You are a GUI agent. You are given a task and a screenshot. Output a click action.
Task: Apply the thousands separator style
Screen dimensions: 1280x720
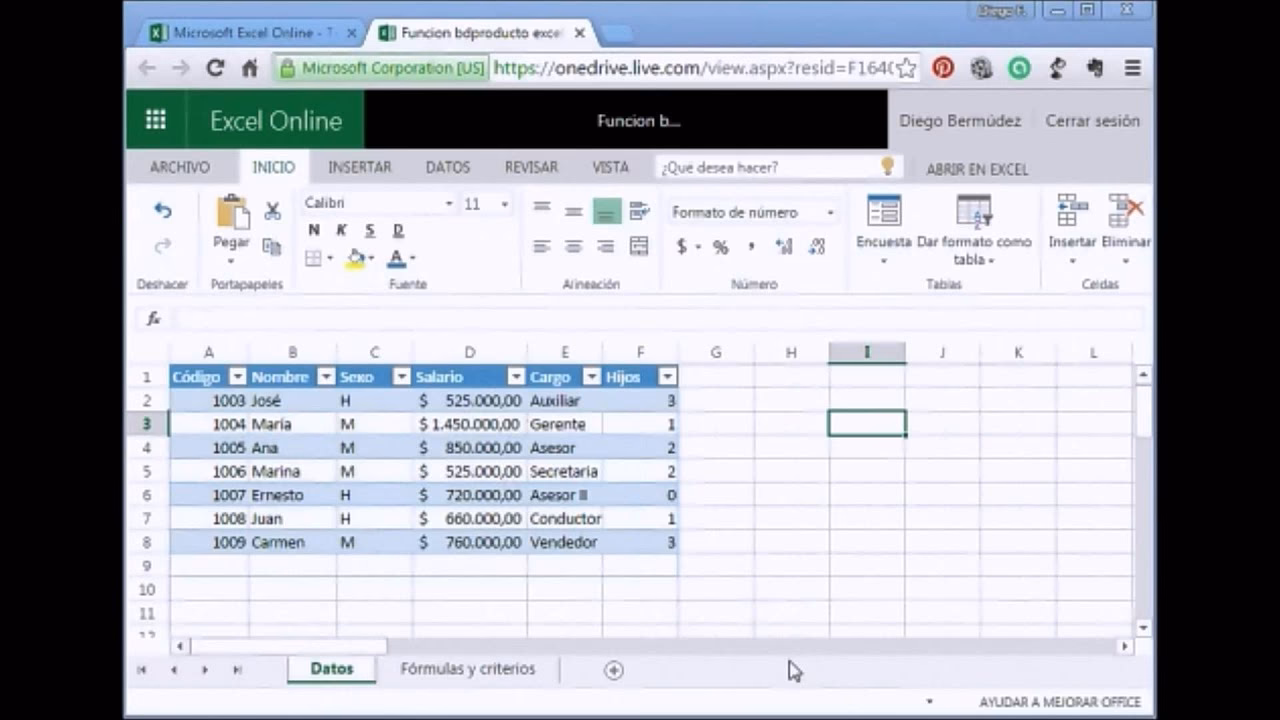point(751,247)
